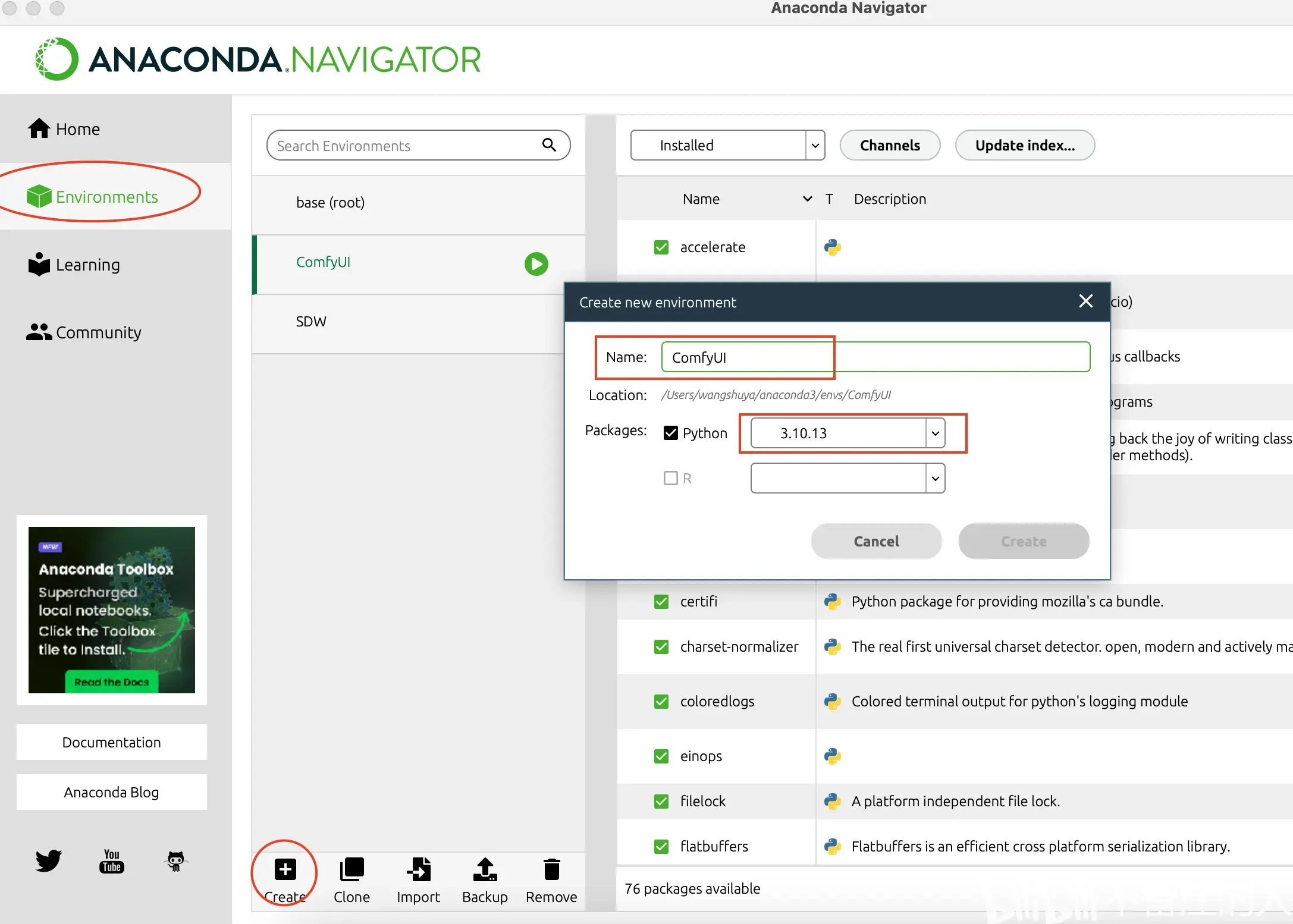Screen dimensions: 1293x924
Task: Uncheck the flatbuffers package checkbox
Action: pyautogui.click(x=661, y=847)
